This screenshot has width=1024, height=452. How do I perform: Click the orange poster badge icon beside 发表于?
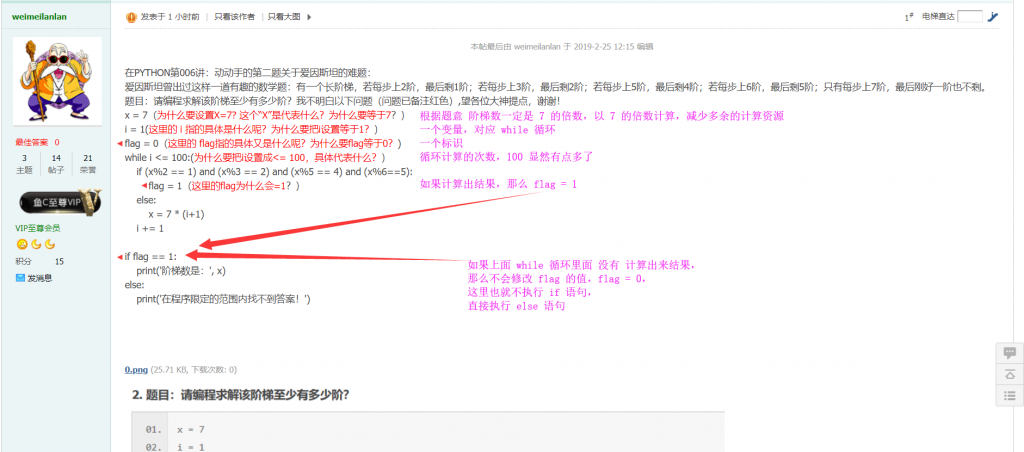click(x=131, y=17)
